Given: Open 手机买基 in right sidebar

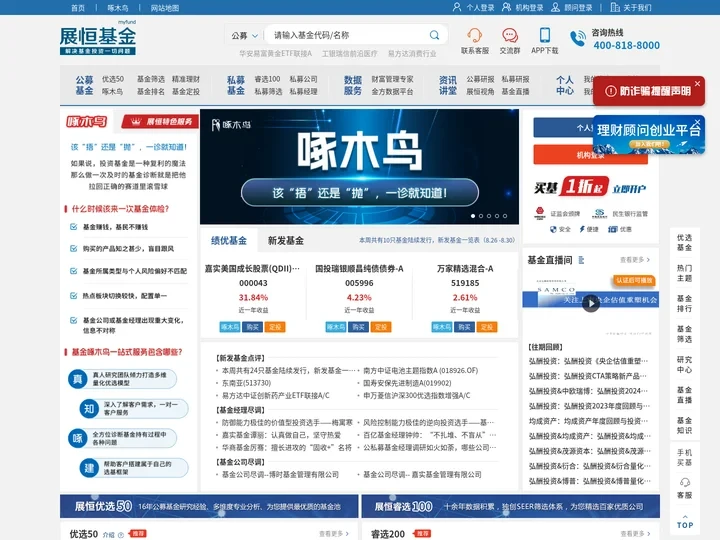Looking at the screenshot, I should 684,457.
